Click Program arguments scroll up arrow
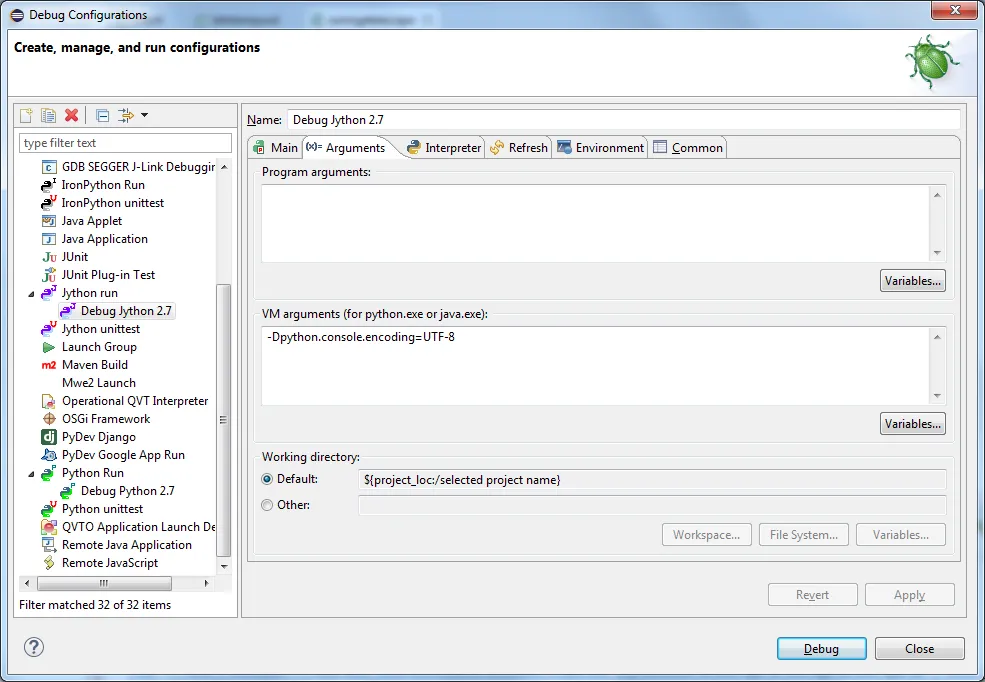Screen dimensions: 985x682 (937, 195)
